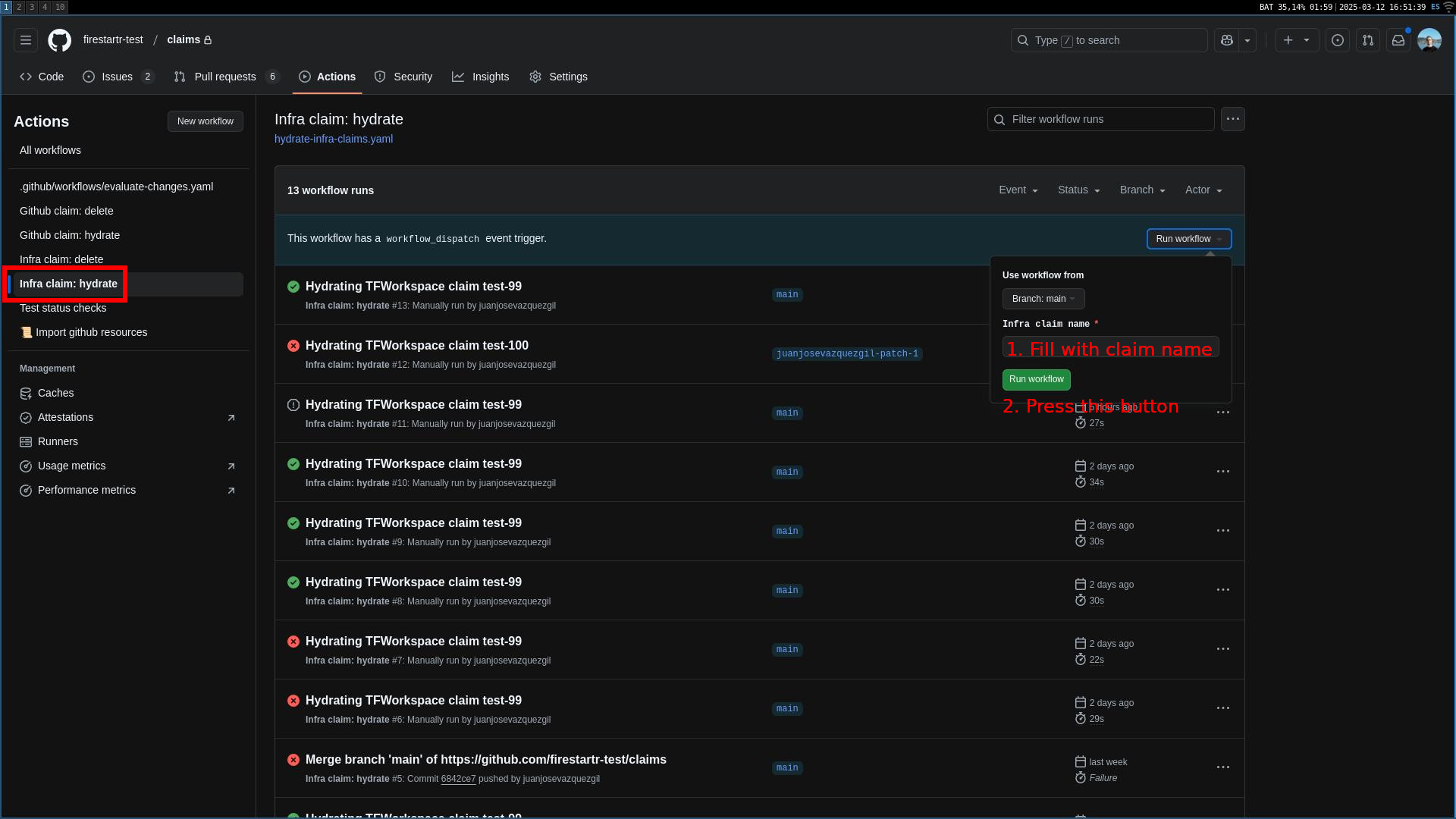The width and height of the screenshot is (1456, 819).
Task: Open the hamburger navigation menu
Action: [x=26, y=40]
